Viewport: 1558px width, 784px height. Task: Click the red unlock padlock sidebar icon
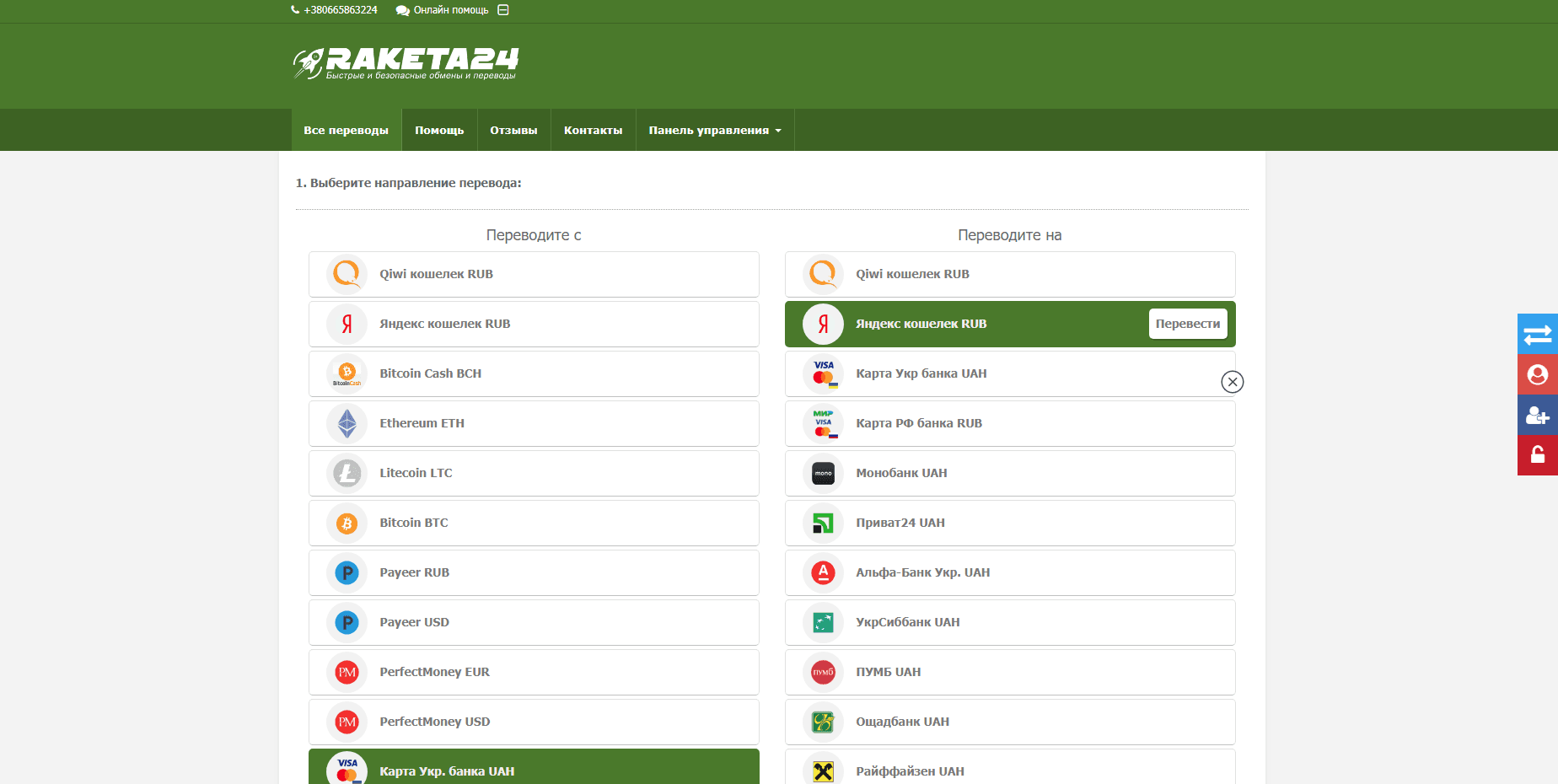point(1537,455)
